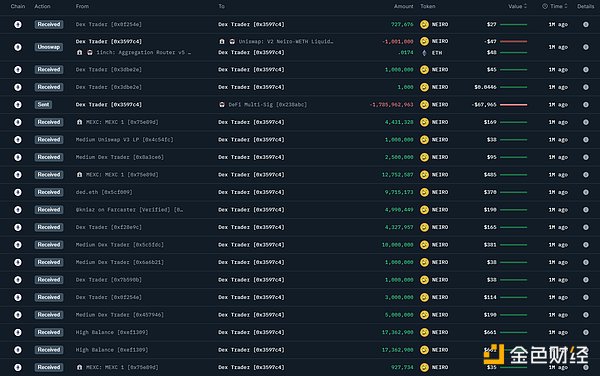Sort by the Value column arrows
The image size is (600, 376).
pos(525,6)
